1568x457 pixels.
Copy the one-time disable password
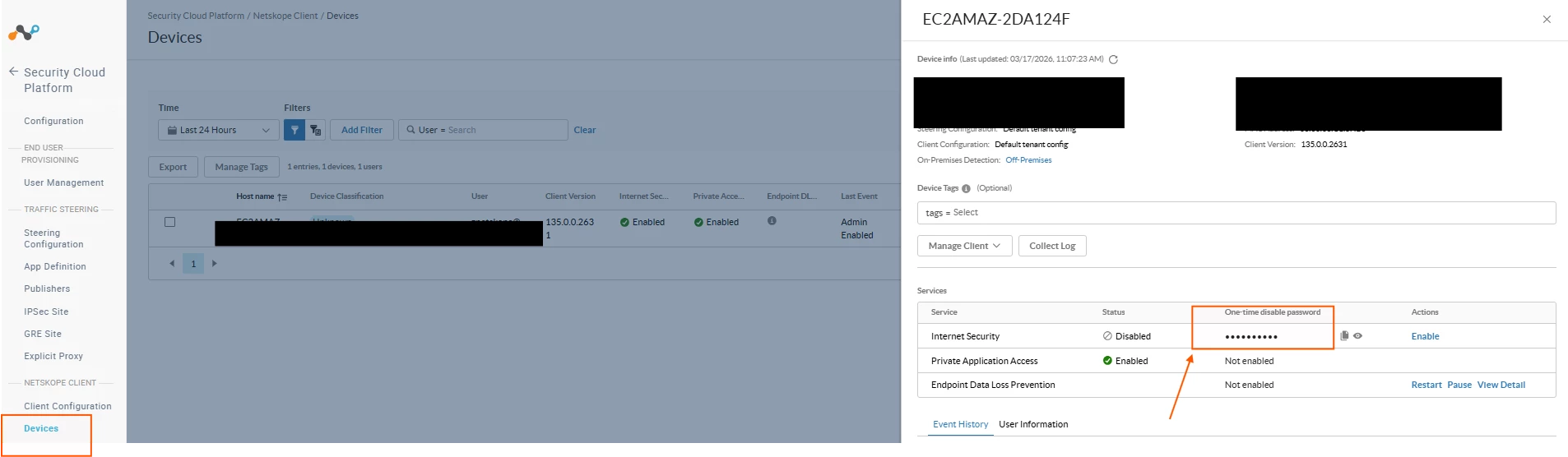pos(1344,336)
